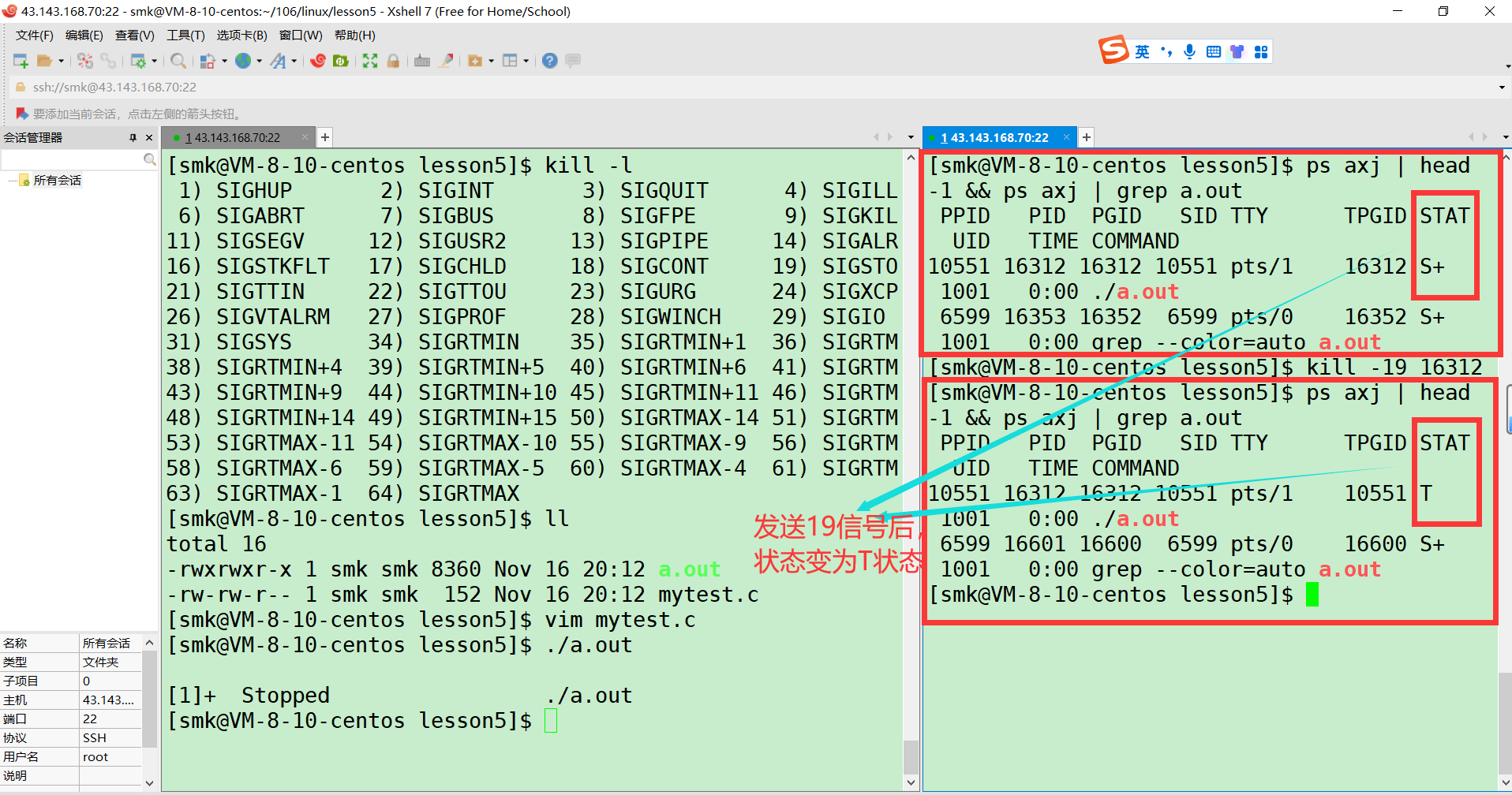Click the red flag add-session arrow button

[21, 114]
